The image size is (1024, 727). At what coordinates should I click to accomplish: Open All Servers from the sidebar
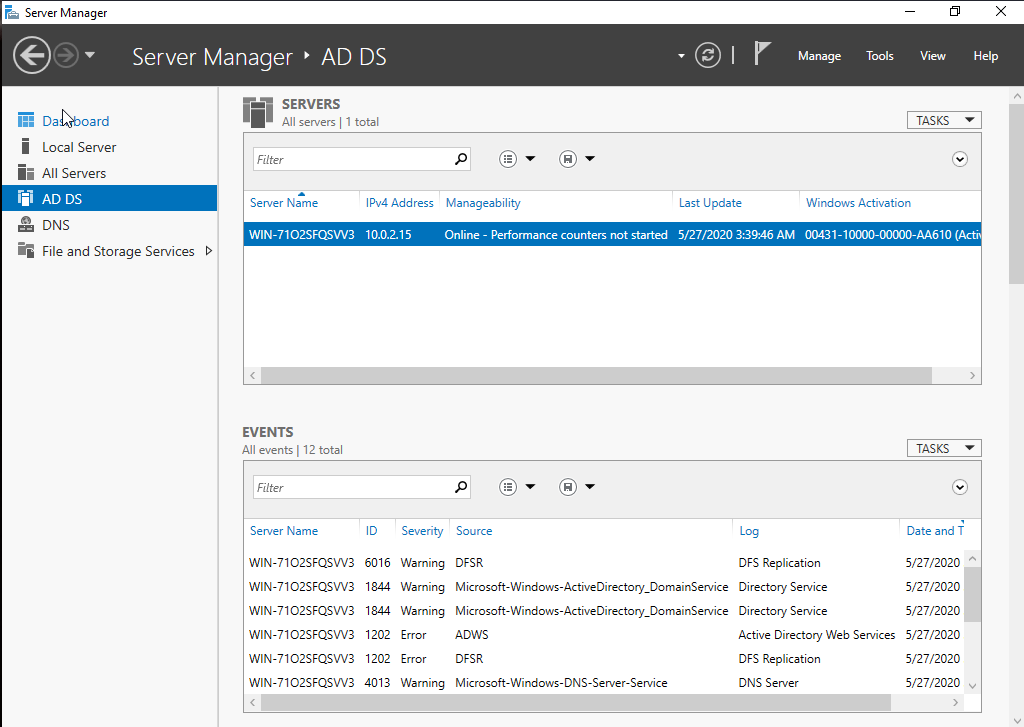tap(75, 173)
